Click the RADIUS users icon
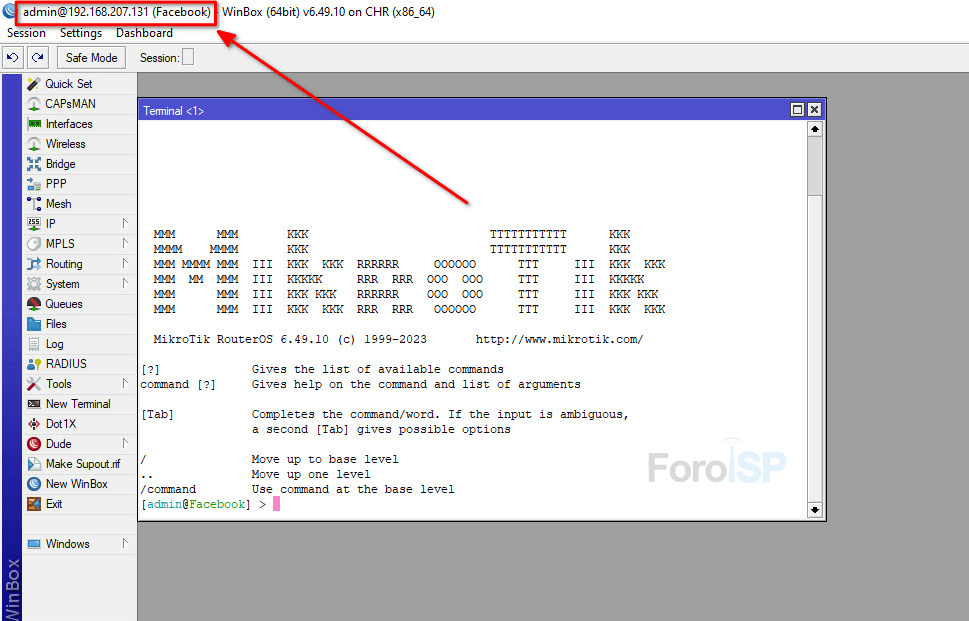The width and height of the screenshot is (969, 621). [x=34, y=364]
